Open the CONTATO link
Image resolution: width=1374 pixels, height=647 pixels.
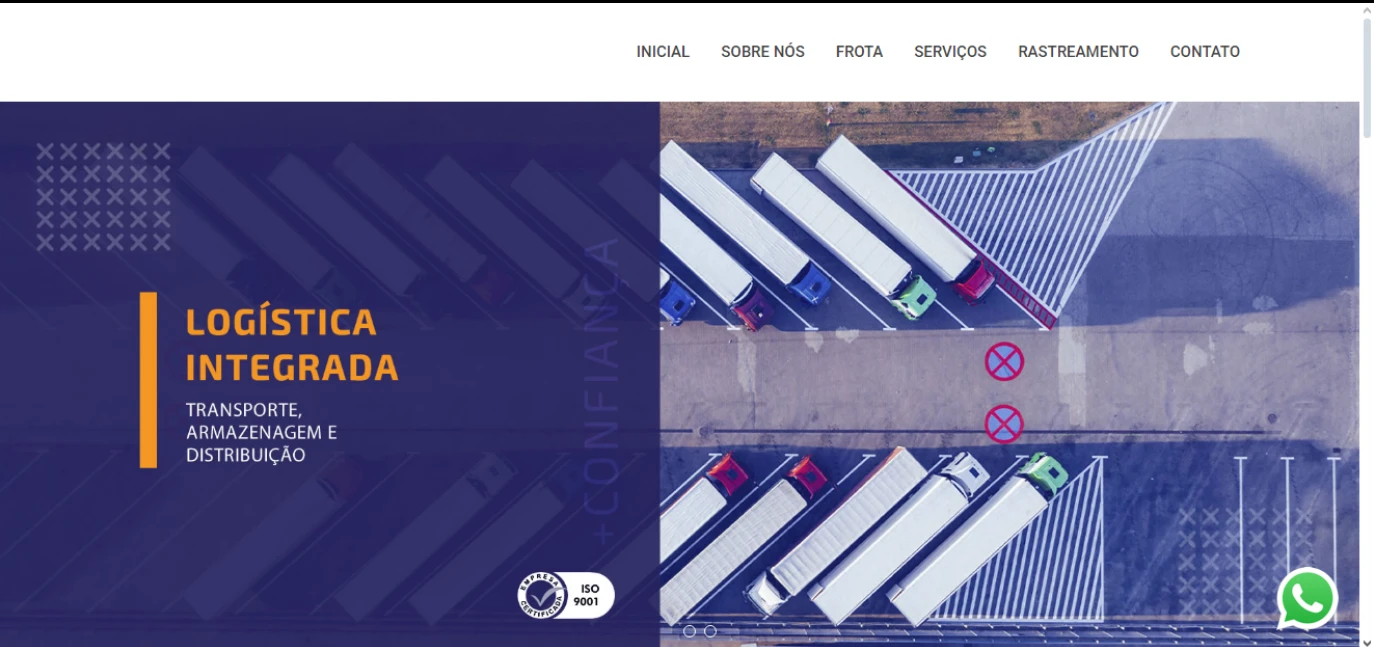pos(1205,52)
